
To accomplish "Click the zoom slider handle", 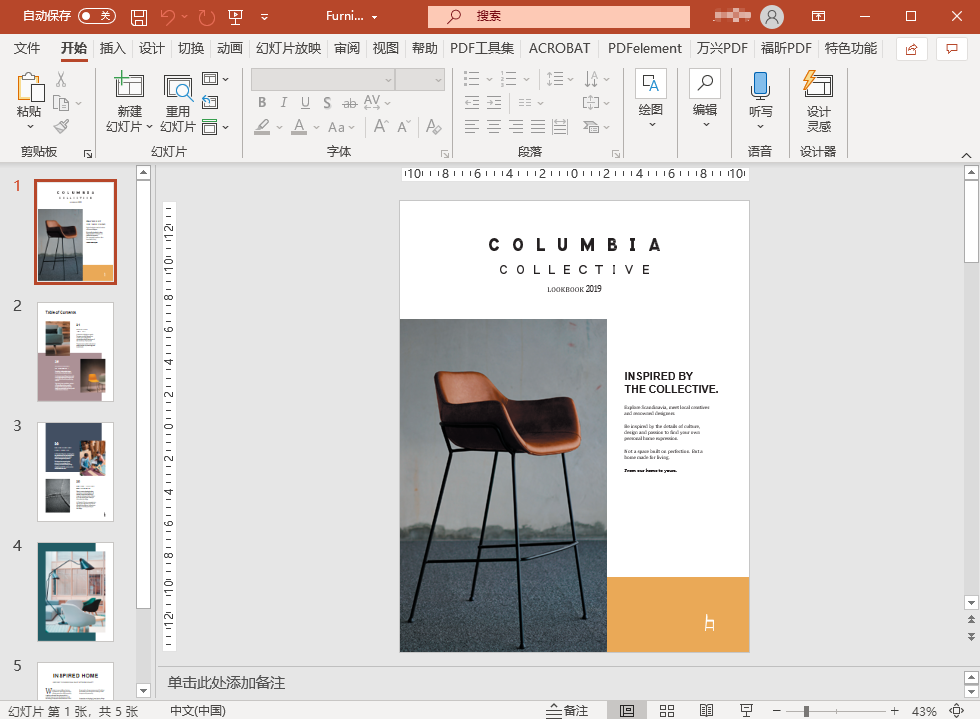I will 806,711.
